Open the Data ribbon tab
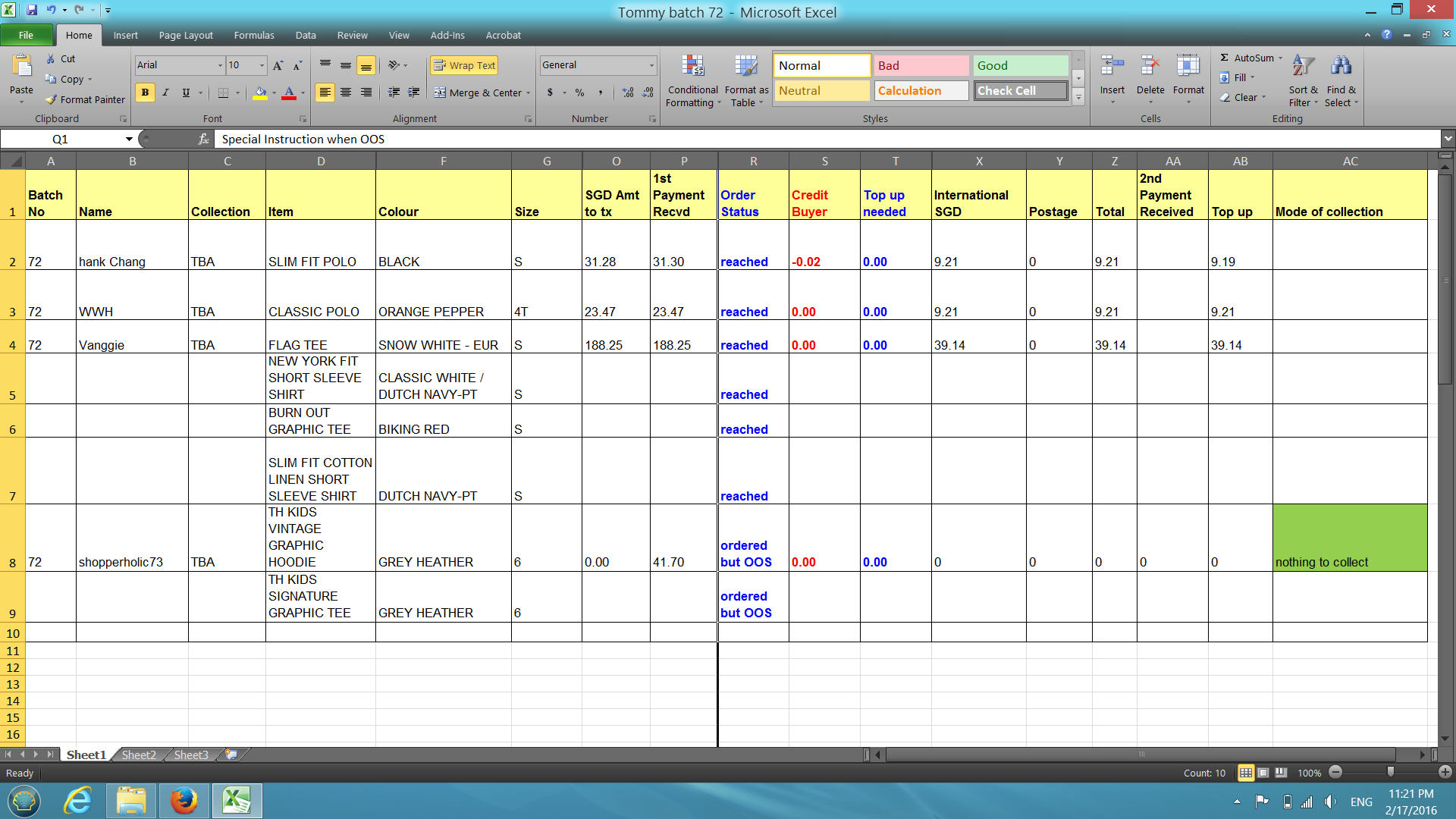 tap(306, 35)
